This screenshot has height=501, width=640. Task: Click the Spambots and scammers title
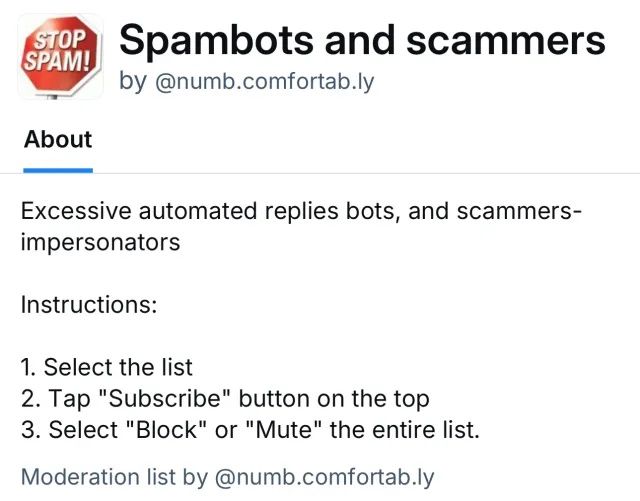362,40
